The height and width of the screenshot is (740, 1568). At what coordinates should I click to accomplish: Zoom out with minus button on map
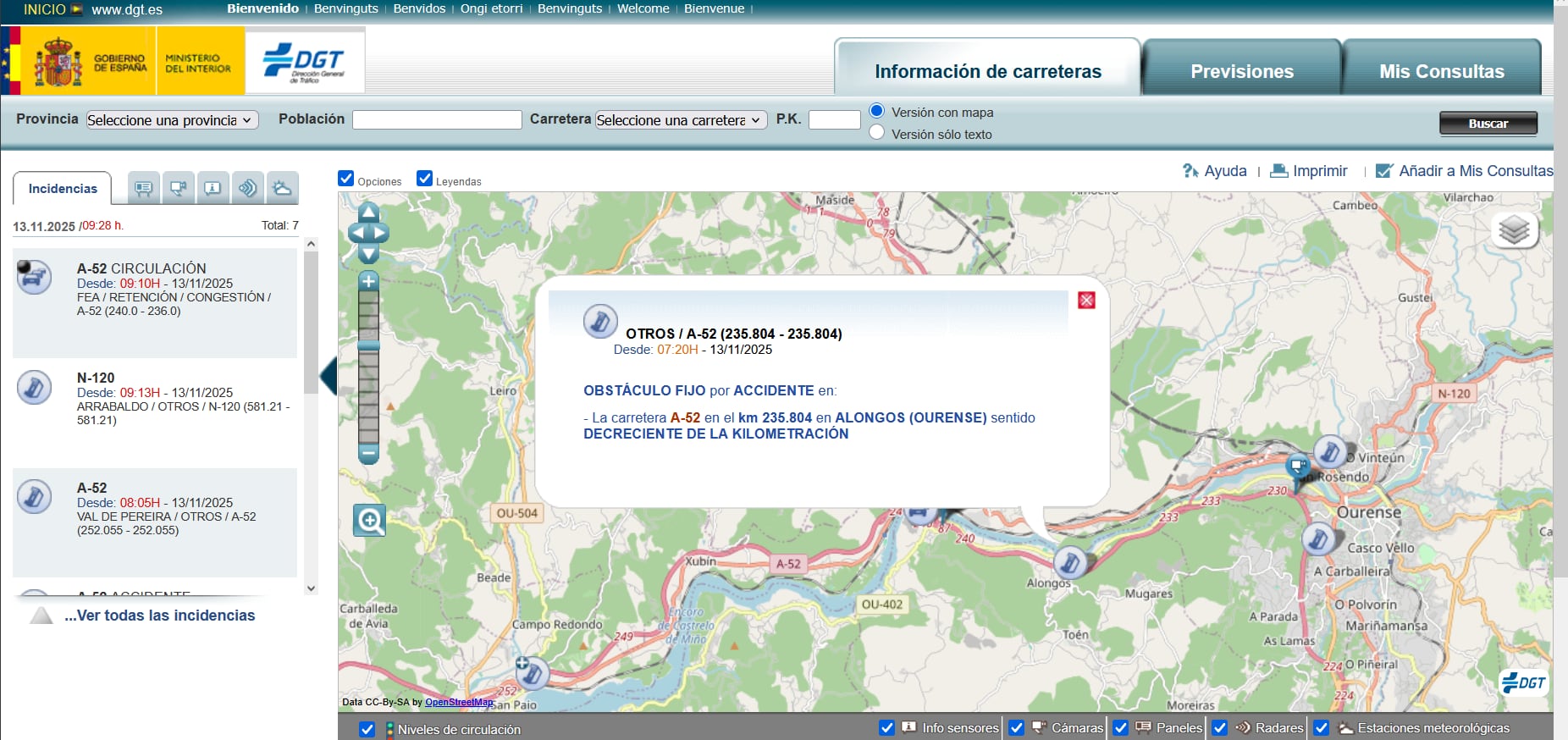368,454
